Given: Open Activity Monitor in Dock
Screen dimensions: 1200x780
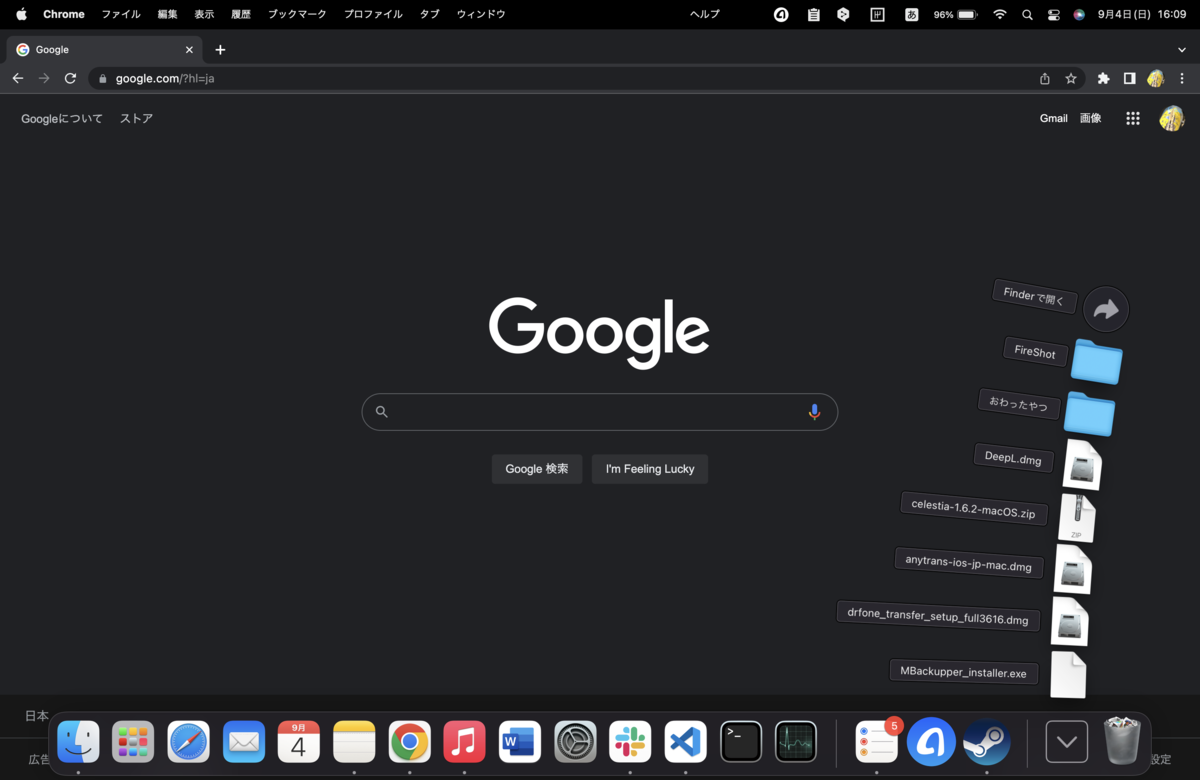Looking at the screenshot, I should [796, 742].
